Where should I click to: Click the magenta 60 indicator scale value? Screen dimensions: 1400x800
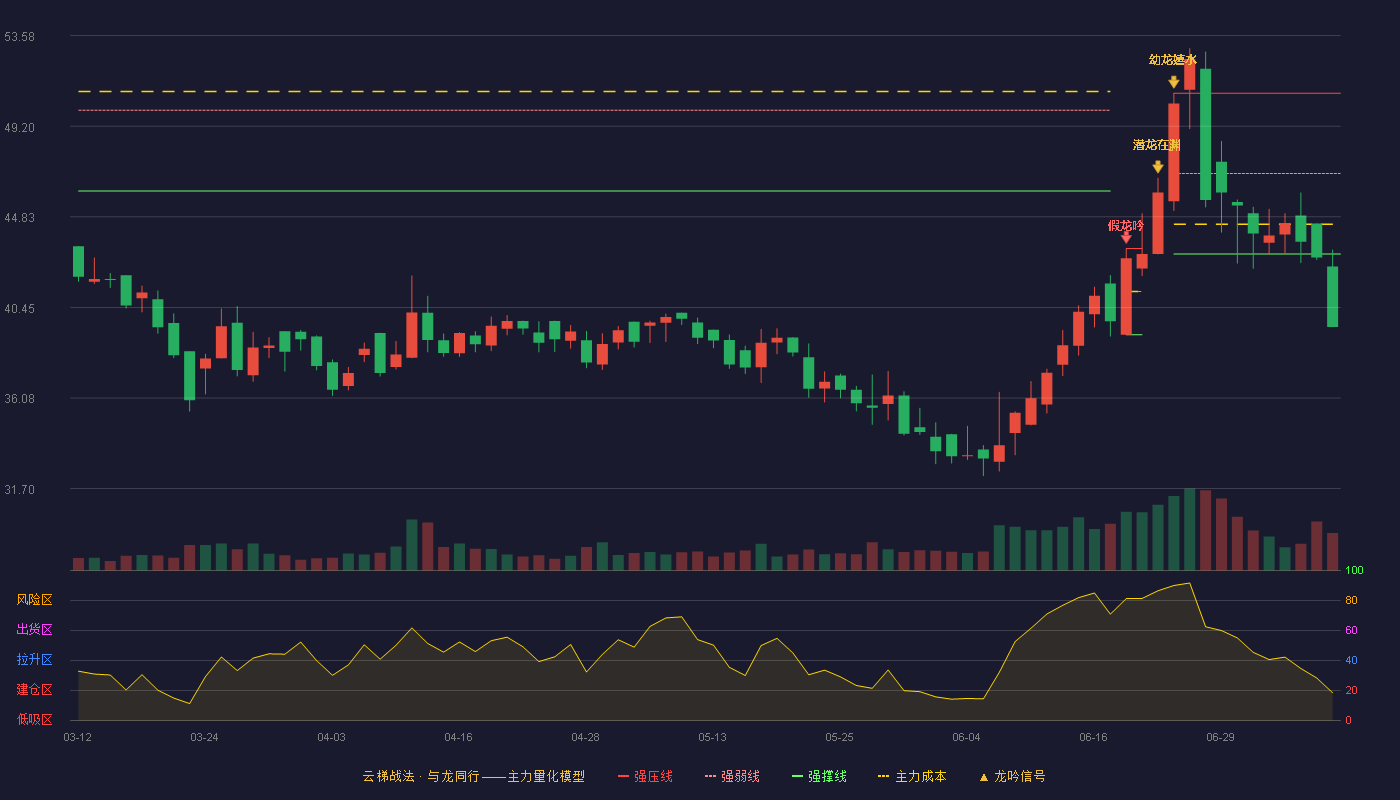click(x=1351, y=630)
